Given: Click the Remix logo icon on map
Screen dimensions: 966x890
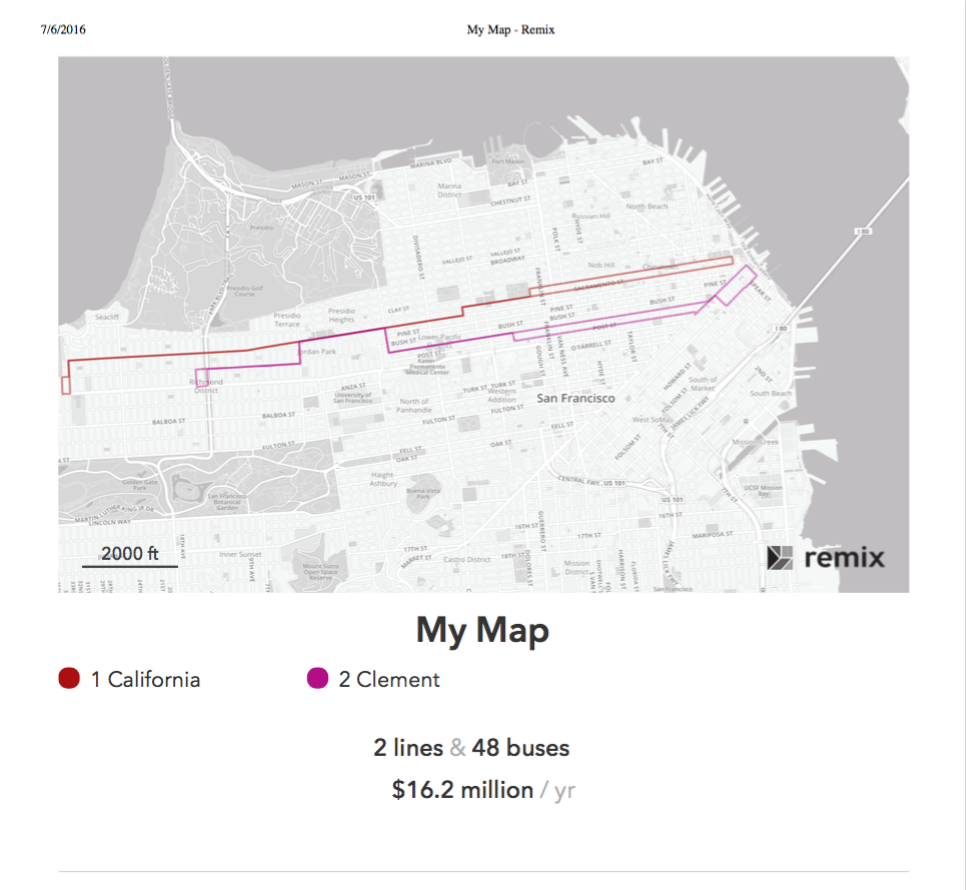Looking at the screenshot, I should [x=779, y=557].
